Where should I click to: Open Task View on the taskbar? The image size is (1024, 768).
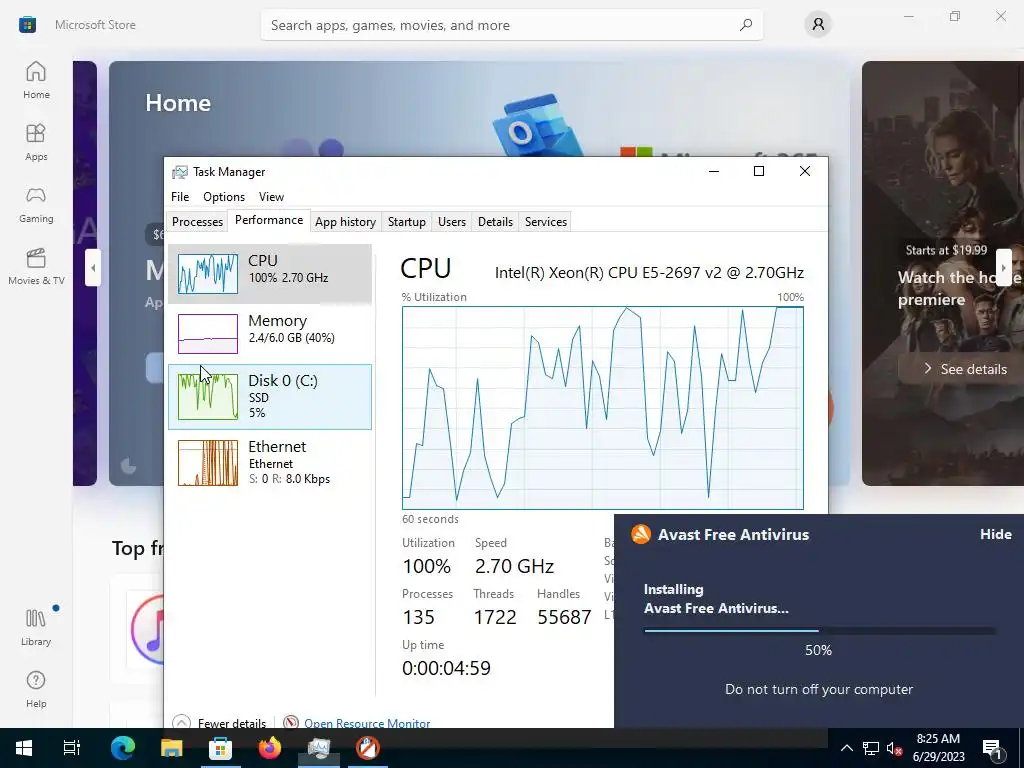[72, 748]
